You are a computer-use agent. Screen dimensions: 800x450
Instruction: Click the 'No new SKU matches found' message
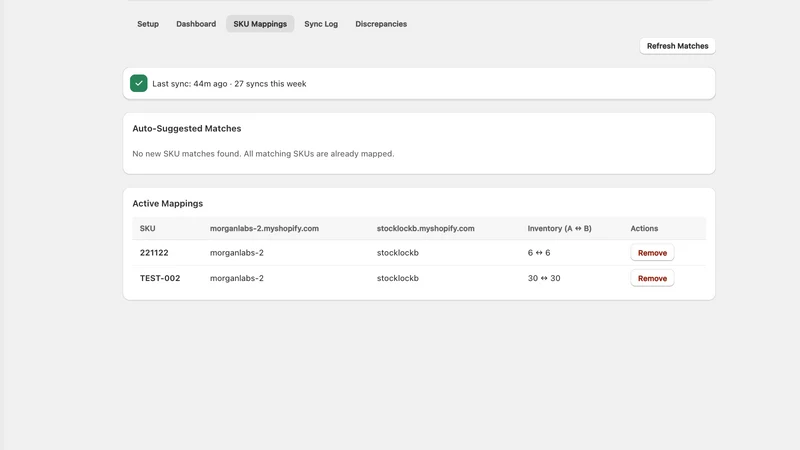click(263, 154)
